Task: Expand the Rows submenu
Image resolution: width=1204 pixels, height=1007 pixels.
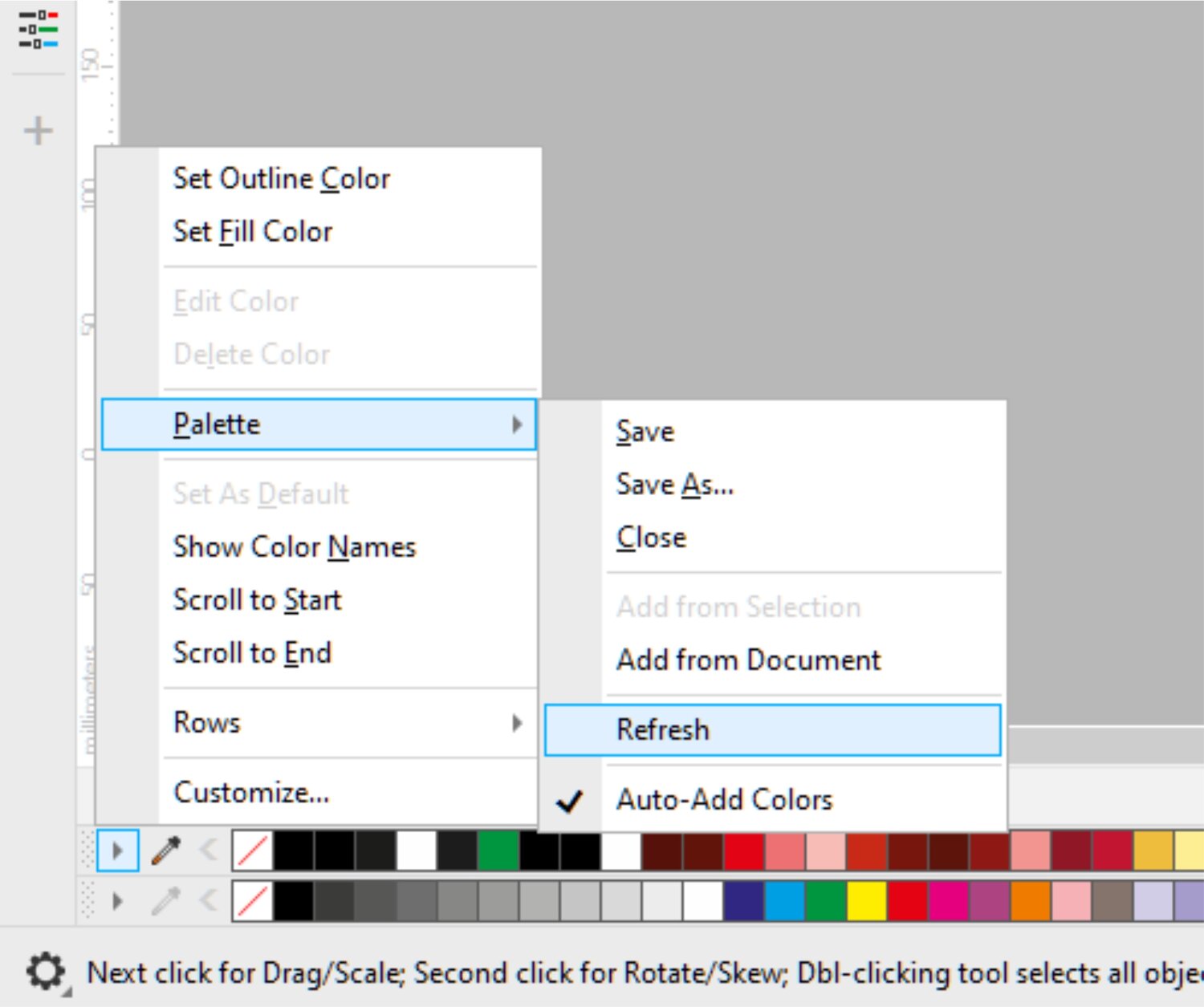Action: pyautogui.click(x=319, y=723)
